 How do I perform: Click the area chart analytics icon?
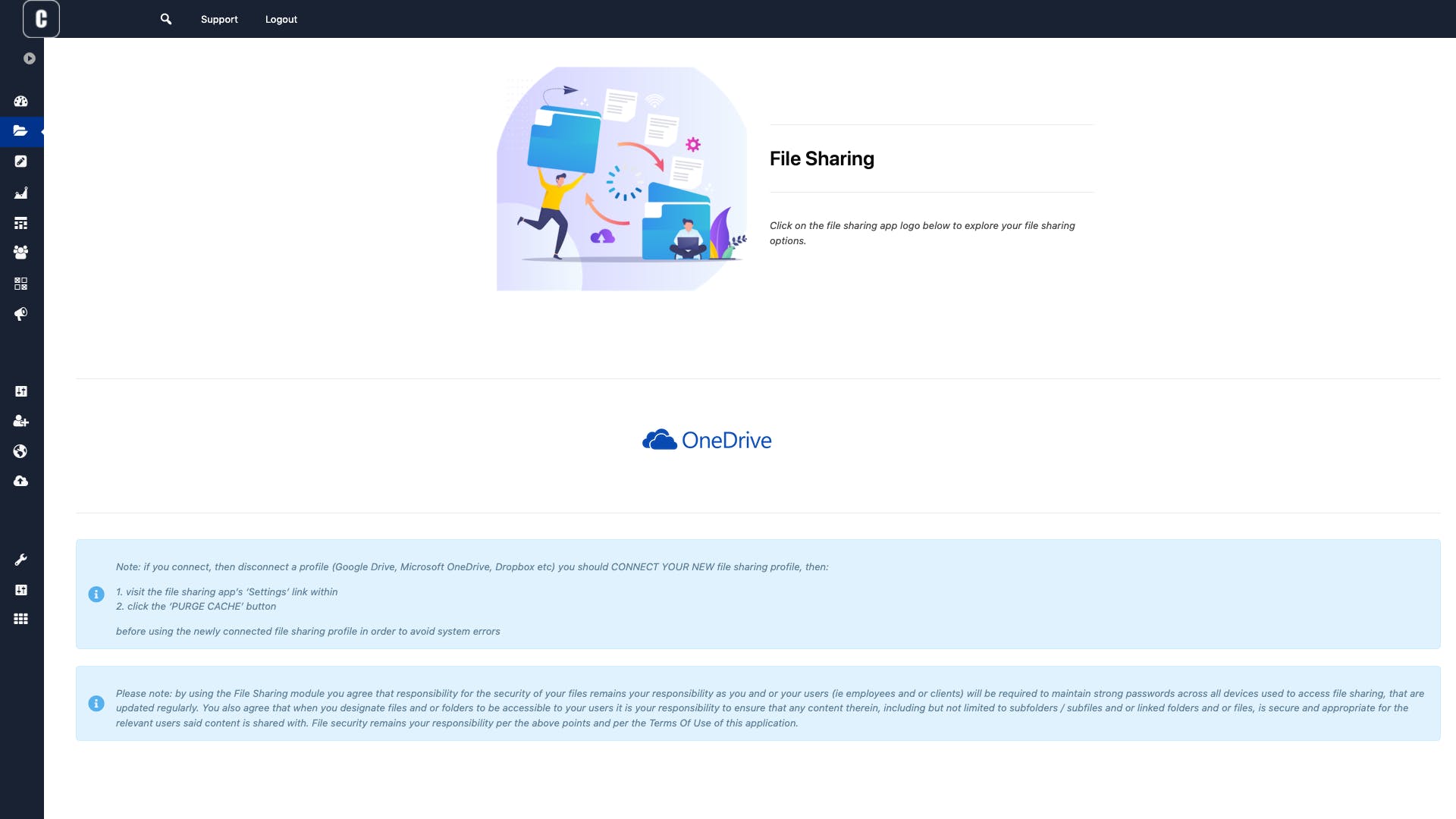coord(21,193)
